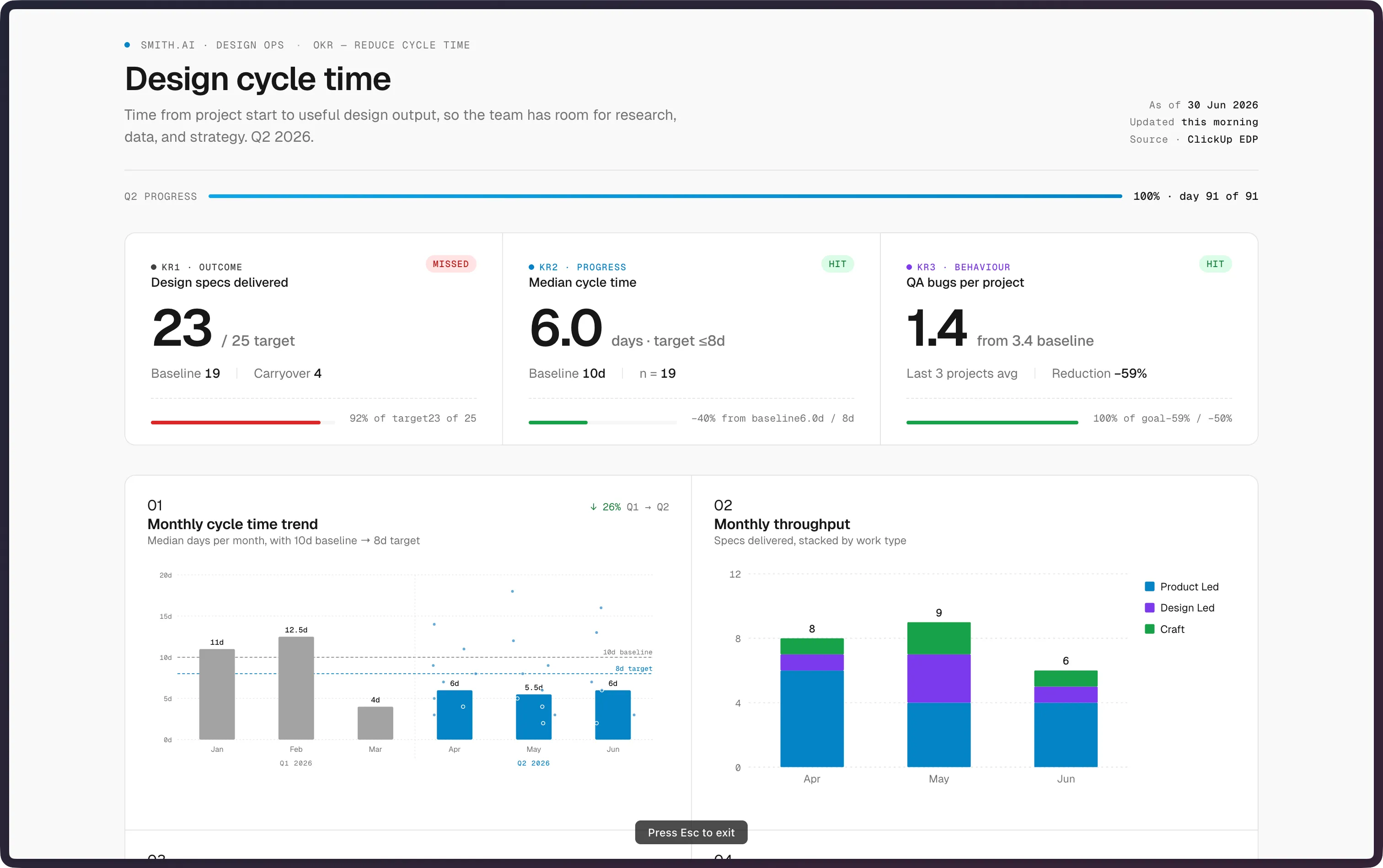The width and height of the screenshot is (1383, 868).
Task: Click the 'Monthly throughput' heading
Action: point(782,524)
